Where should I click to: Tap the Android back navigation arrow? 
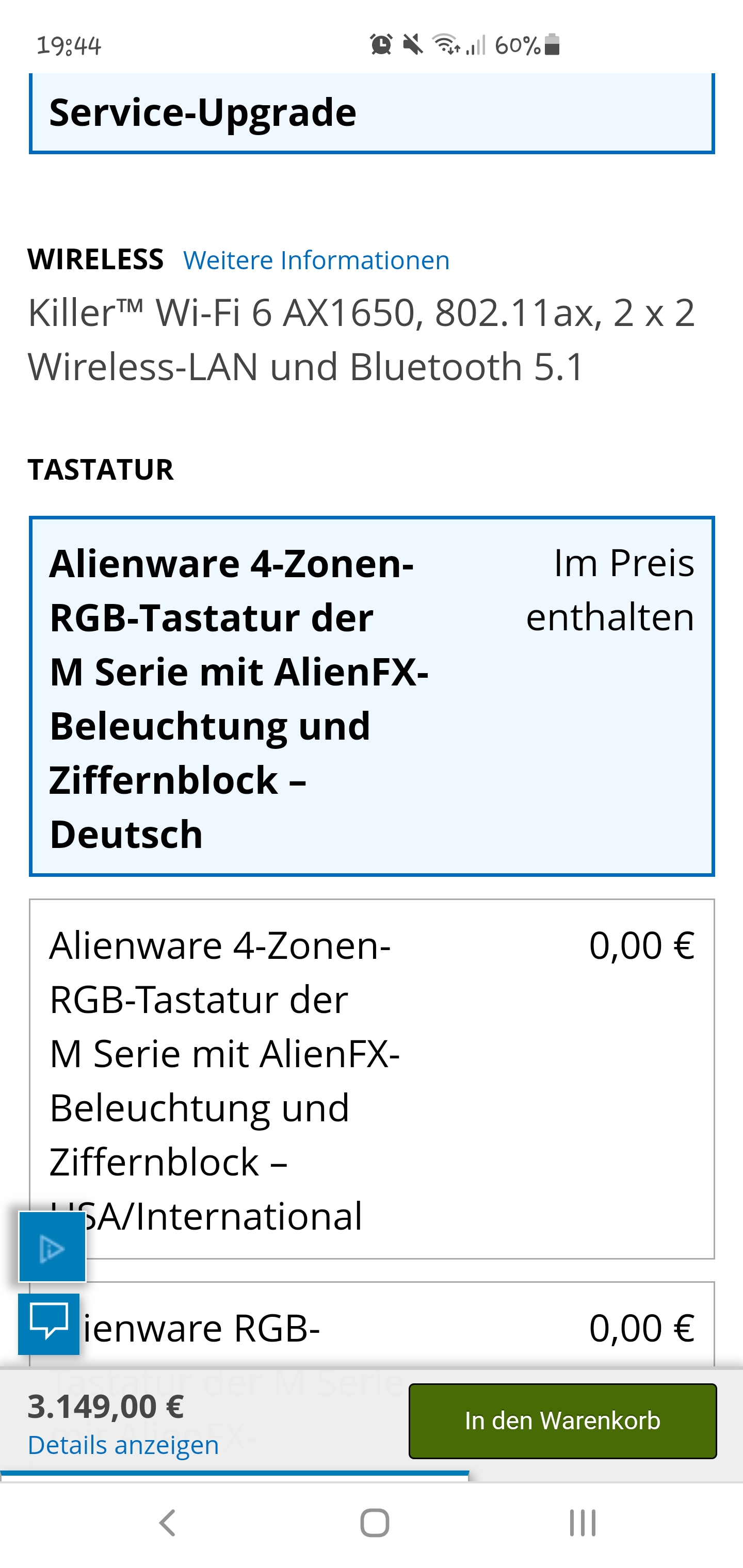[167, 1523]
